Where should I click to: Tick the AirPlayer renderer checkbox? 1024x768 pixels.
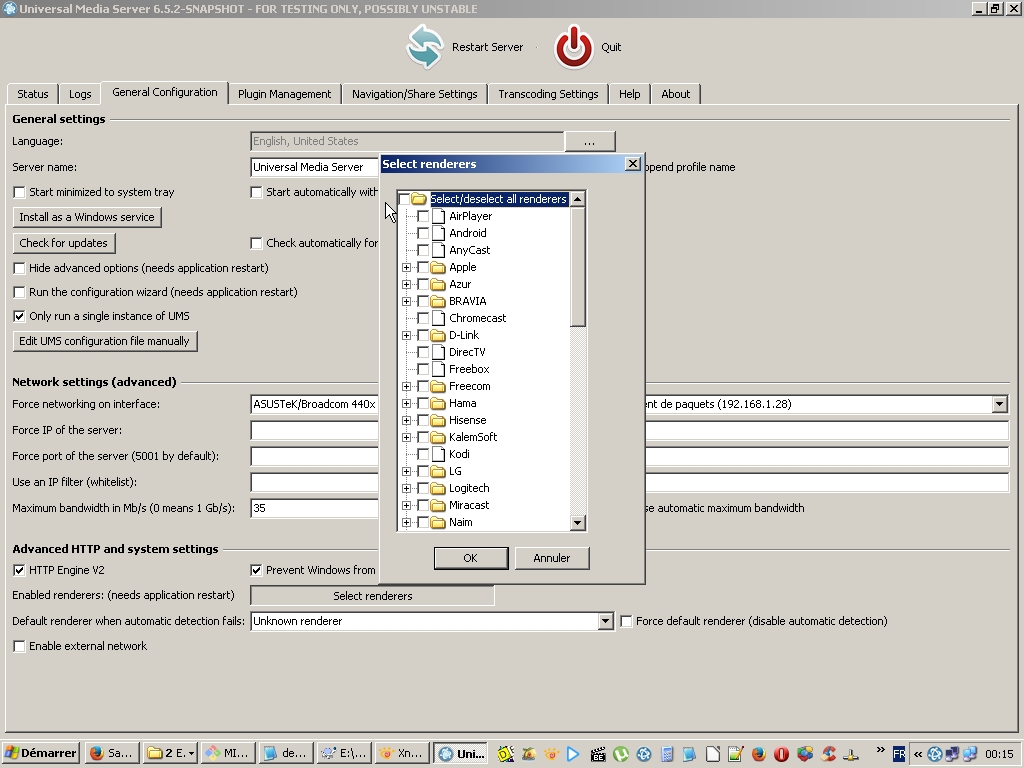coord(423,216)
